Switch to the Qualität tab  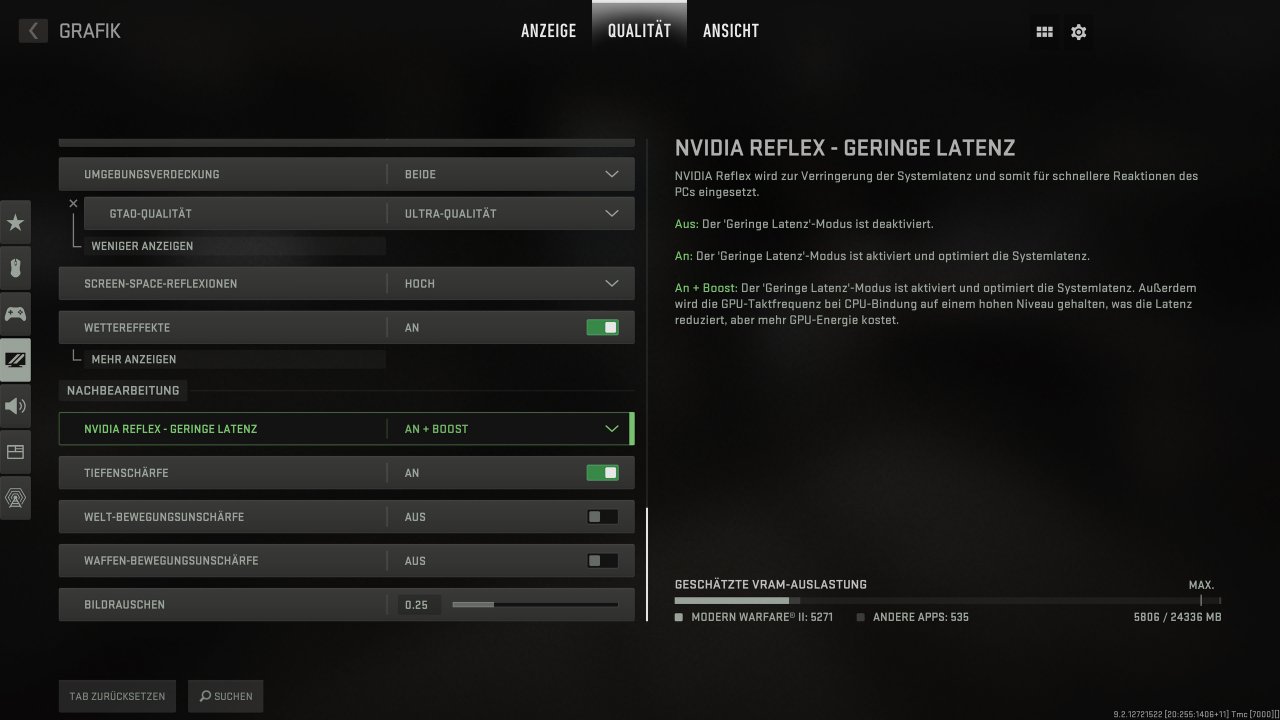[x=639, y=31]
